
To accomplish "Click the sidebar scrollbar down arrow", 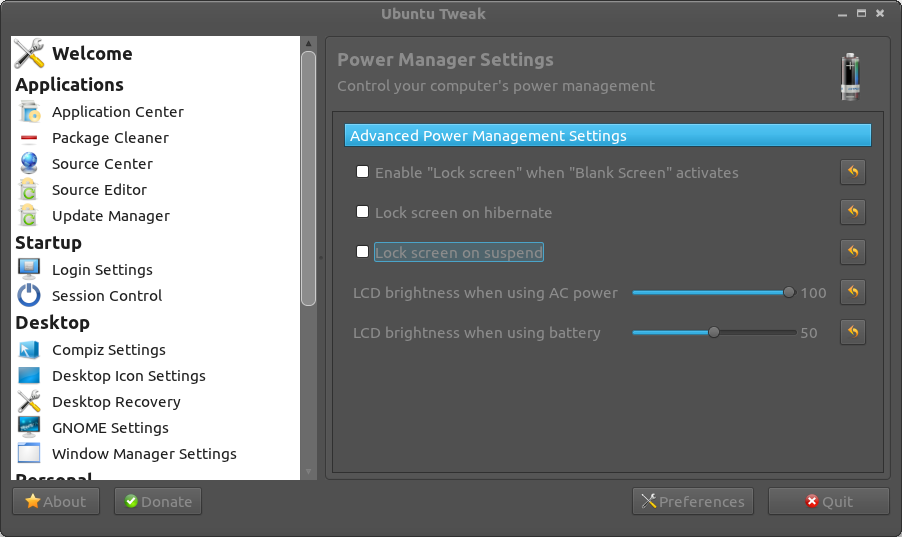I will click(x=308, y=471).
